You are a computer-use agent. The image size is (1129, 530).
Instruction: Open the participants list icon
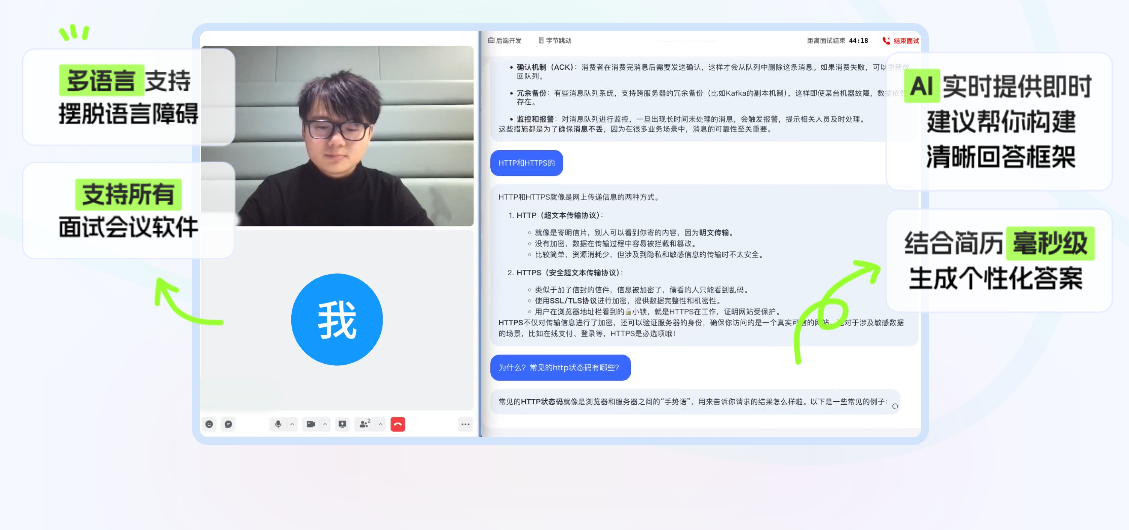click(x=365, y=424)
